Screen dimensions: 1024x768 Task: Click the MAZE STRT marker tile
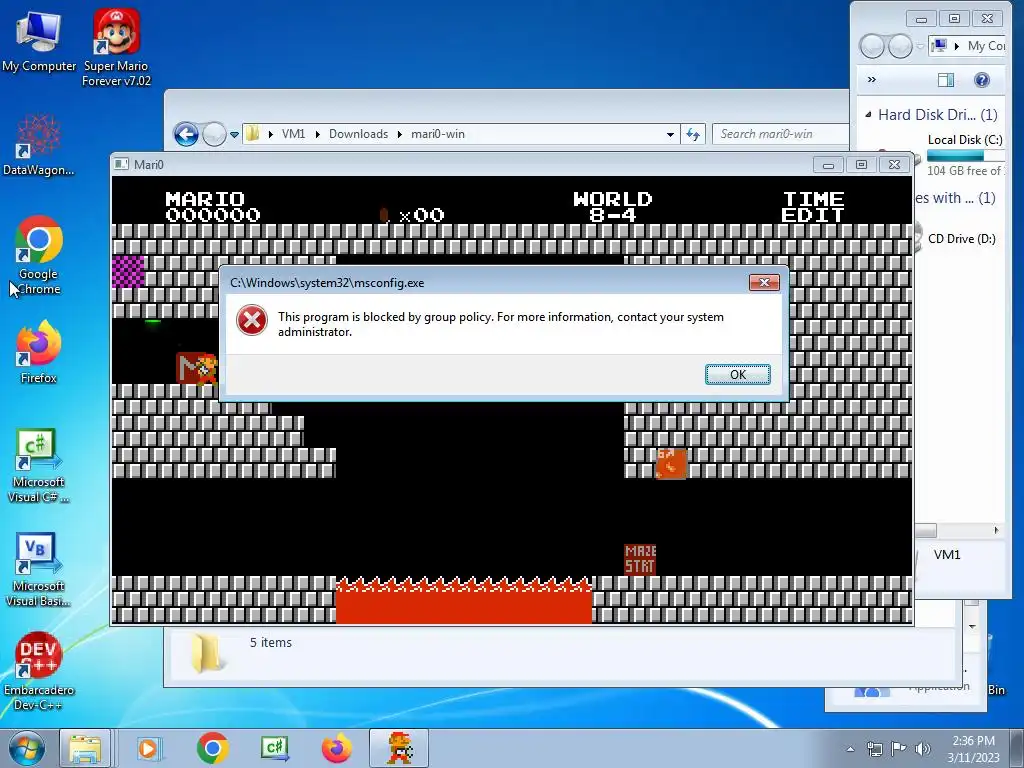640,560
